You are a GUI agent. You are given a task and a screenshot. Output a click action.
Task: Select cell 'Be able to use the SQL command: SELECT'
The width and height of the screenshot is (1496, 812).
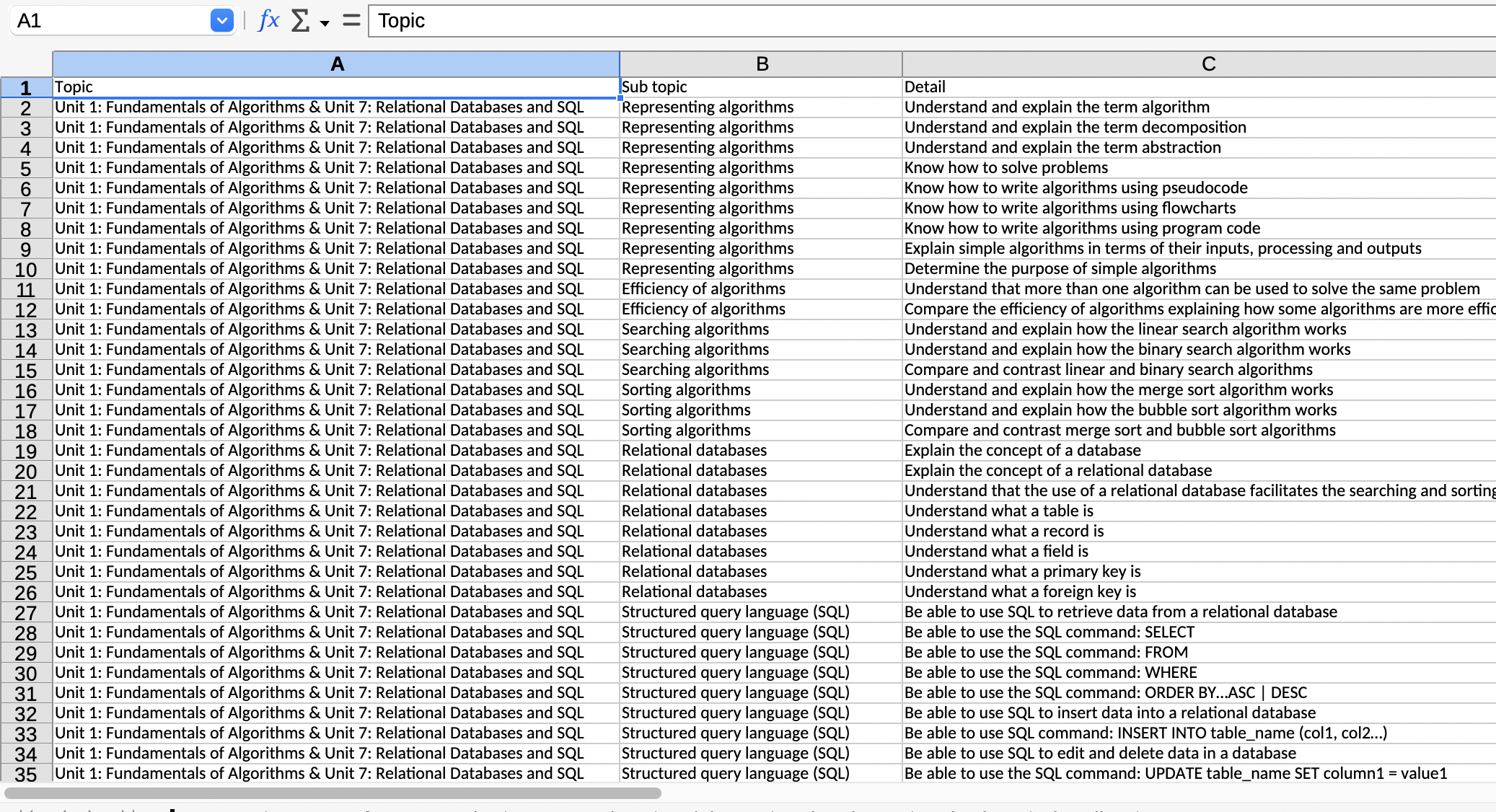click(x=1197, y=632)
